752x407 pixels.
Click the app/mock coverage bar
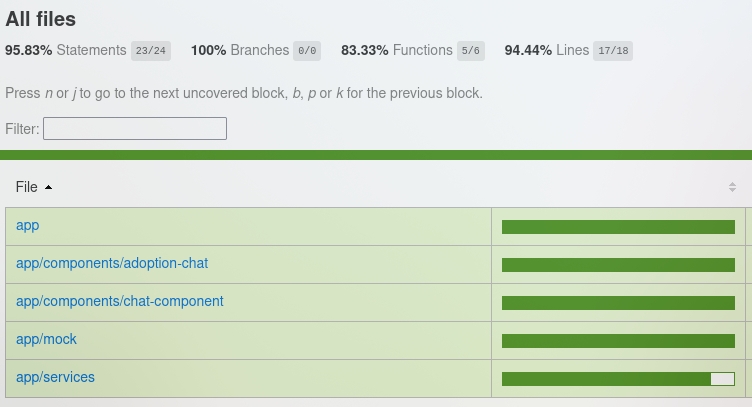click(x=618, y=341)
